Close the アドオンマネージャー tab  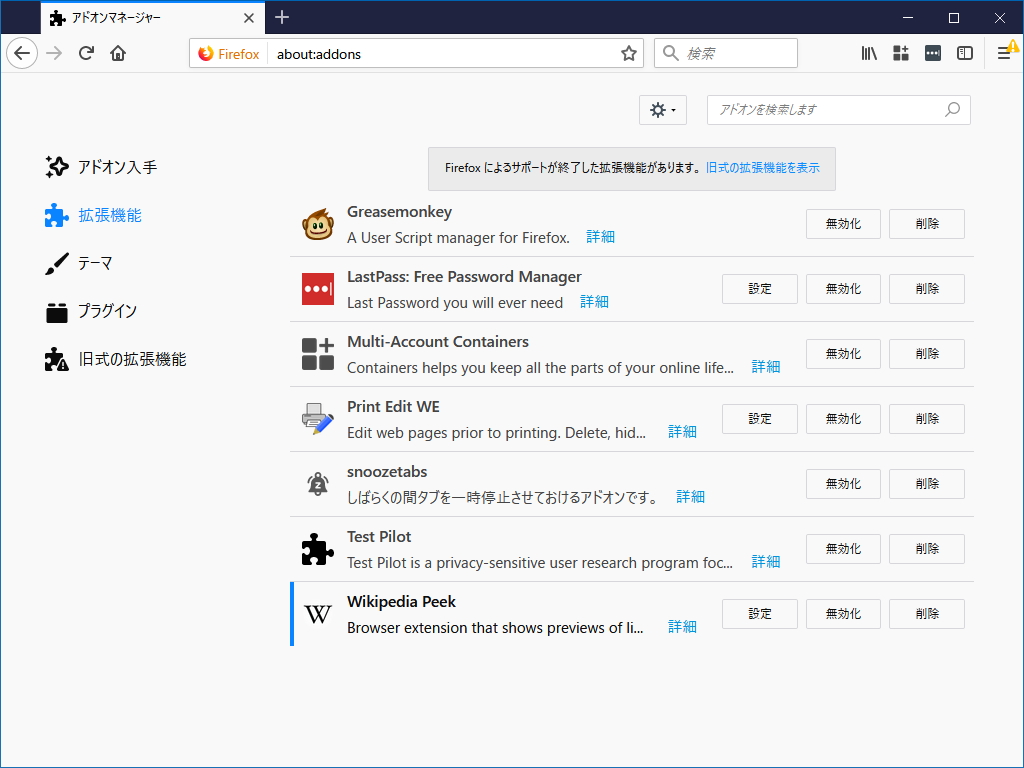tap(249, 18)
